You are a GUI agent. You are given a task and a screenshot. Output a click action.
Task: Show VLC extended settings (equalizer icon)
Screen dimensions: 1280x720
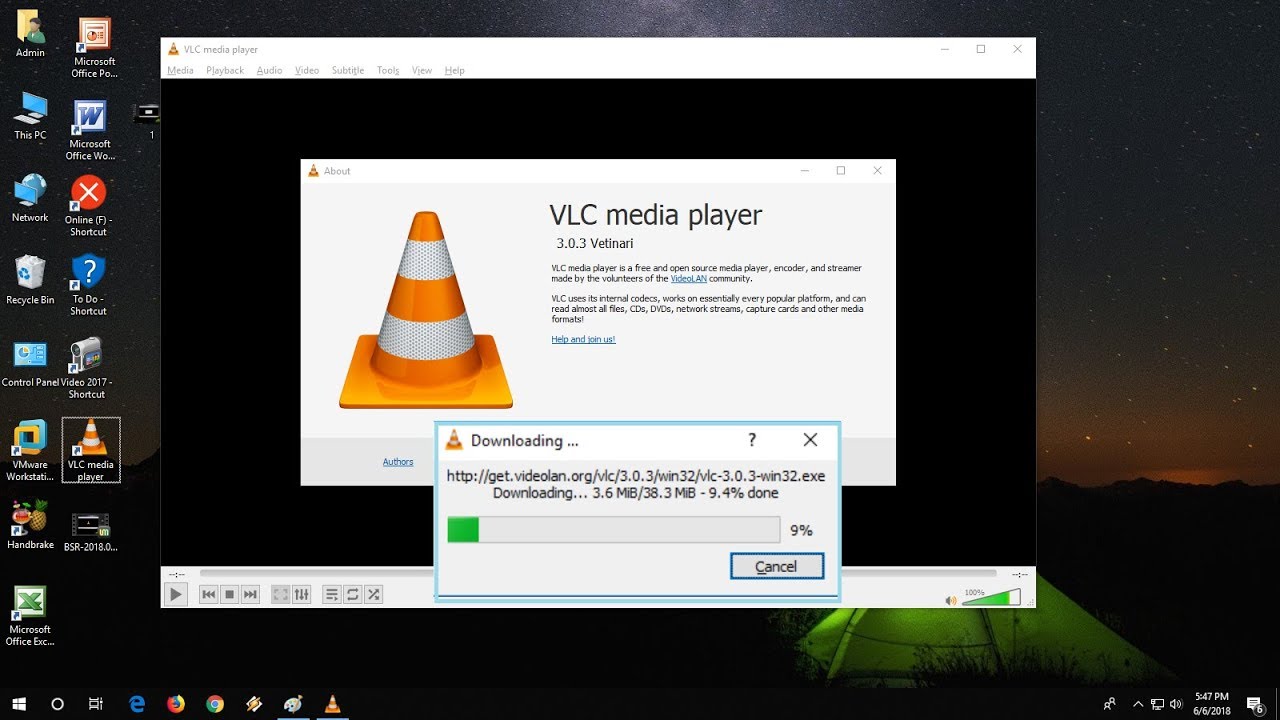point(302,594)
